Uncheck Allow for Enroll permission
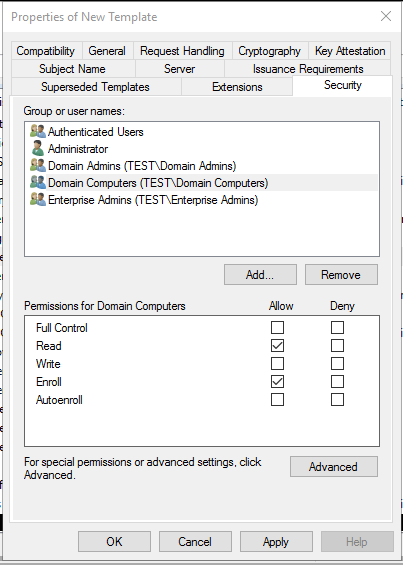 277,382
